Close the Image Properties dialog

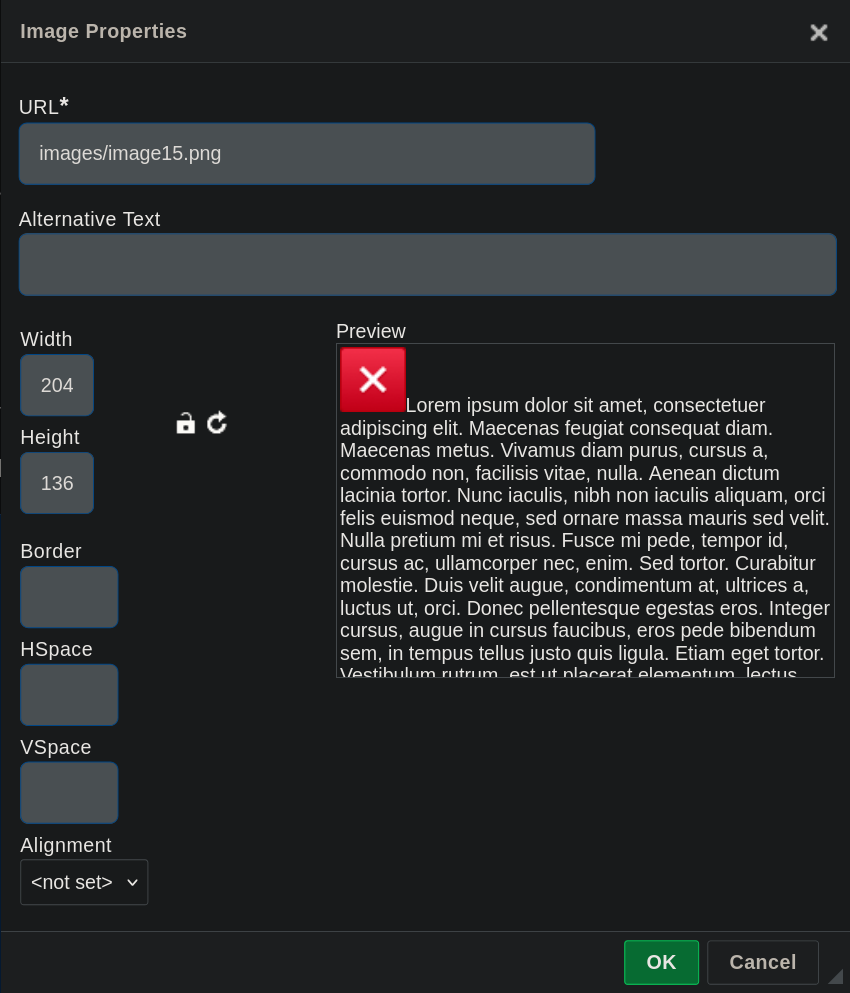(818, 33)
